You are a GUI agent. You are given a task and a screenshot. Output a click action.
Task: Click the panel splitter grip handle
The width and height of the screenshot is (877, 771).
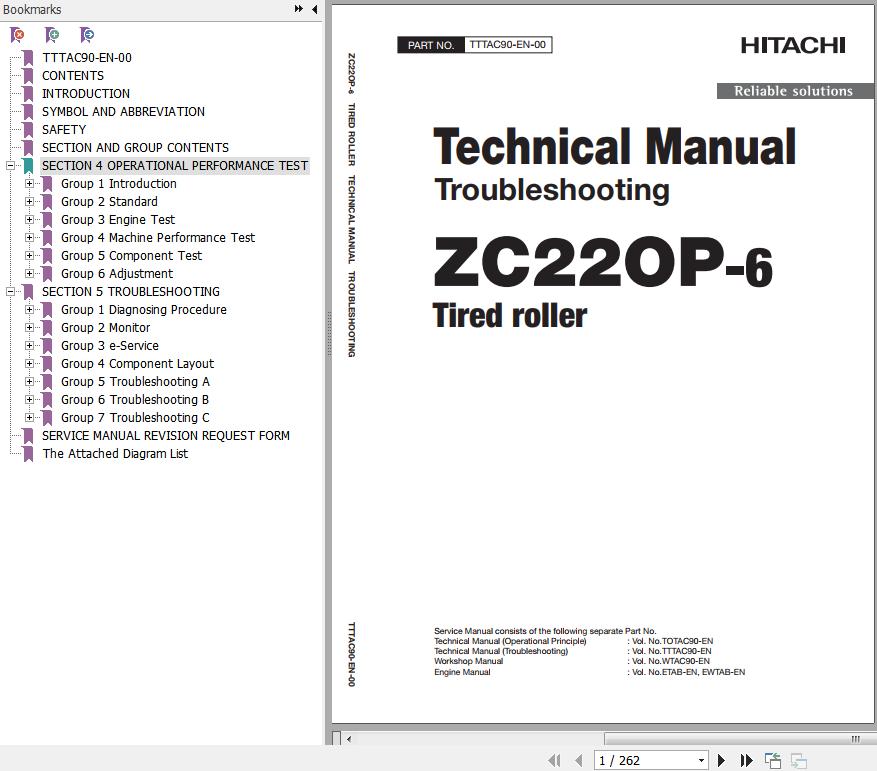329,334
